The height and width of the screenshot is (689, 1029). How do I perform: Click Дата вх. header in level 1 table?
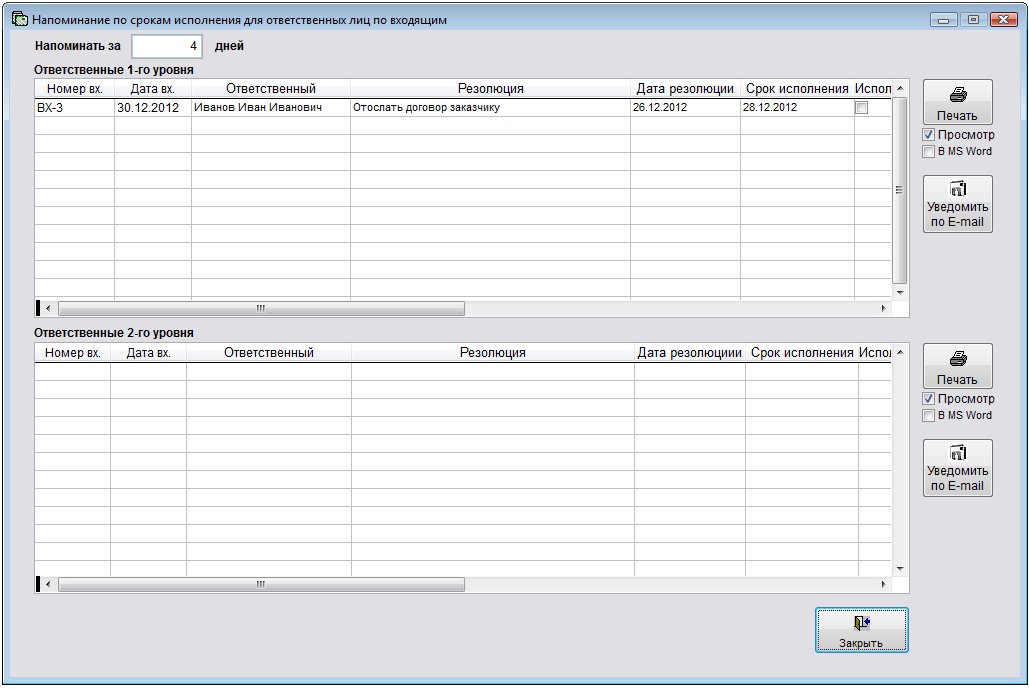[153, 89]
